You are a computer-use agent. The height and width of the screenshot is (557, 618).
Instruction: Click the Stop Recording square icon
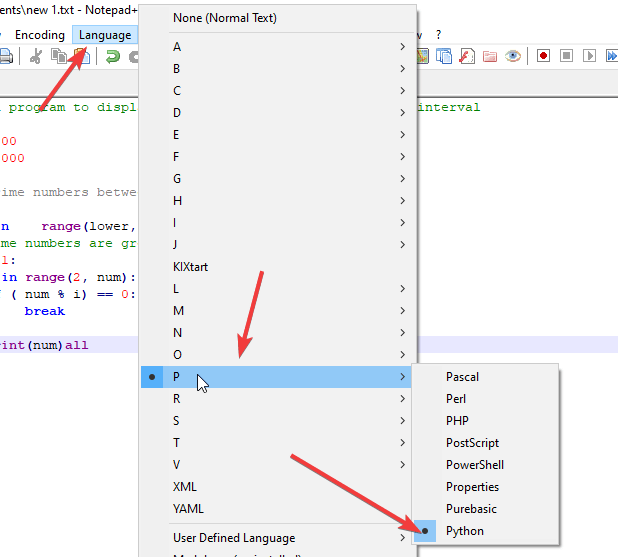(566, 56)
